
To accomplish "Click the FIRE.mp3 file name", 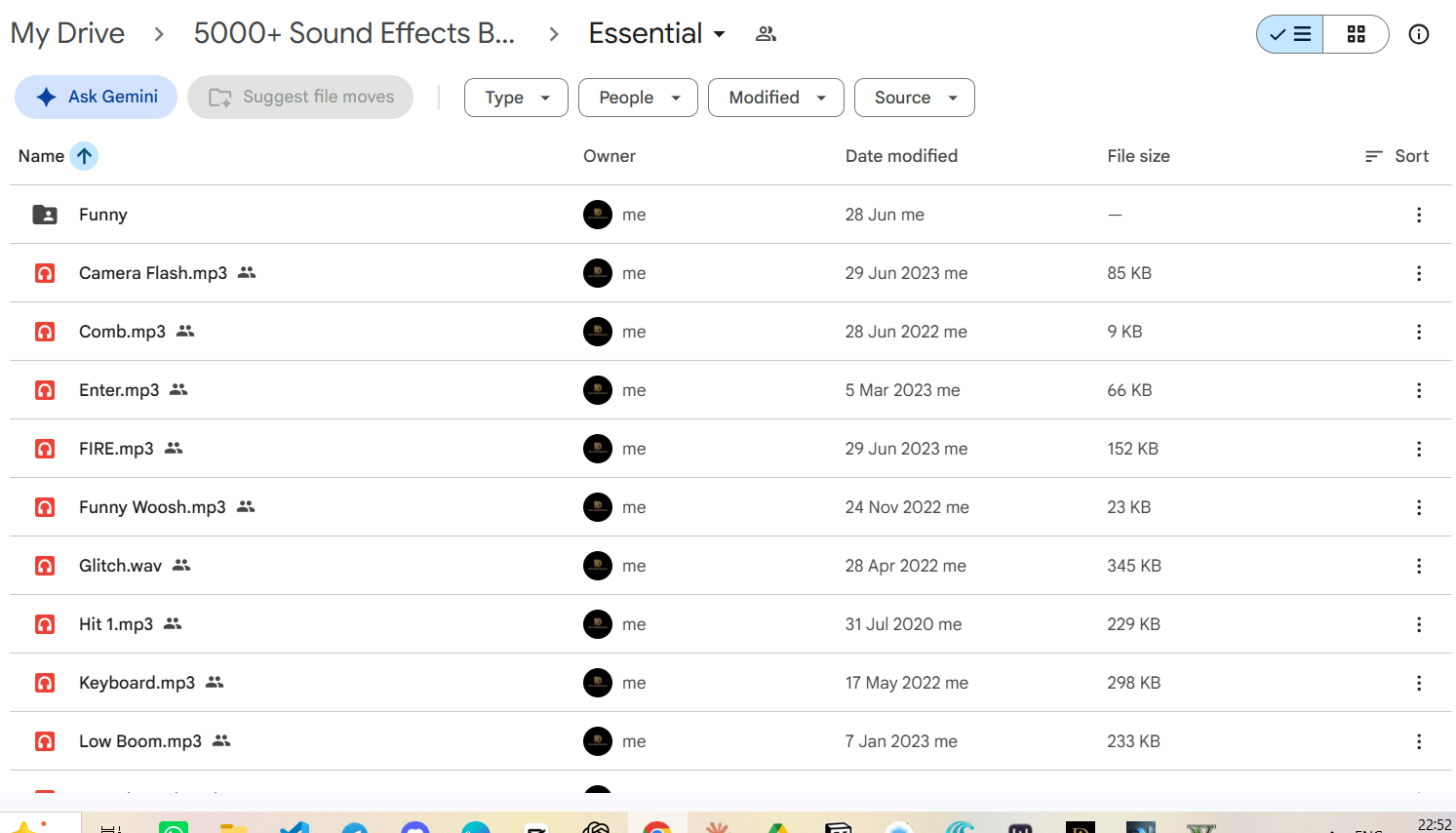I will click(116, 449).
